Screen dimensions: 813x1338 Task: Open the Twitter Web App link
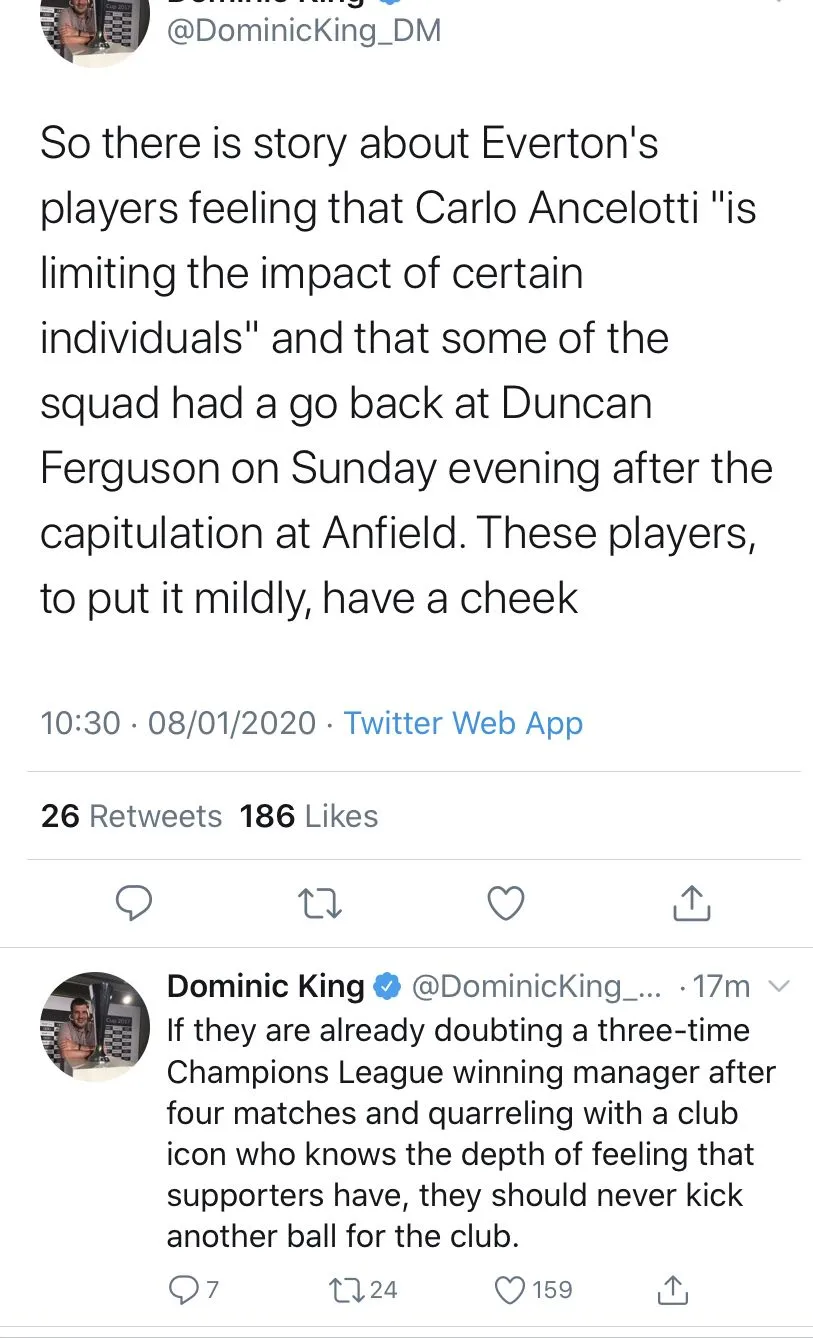coord(463,723)
